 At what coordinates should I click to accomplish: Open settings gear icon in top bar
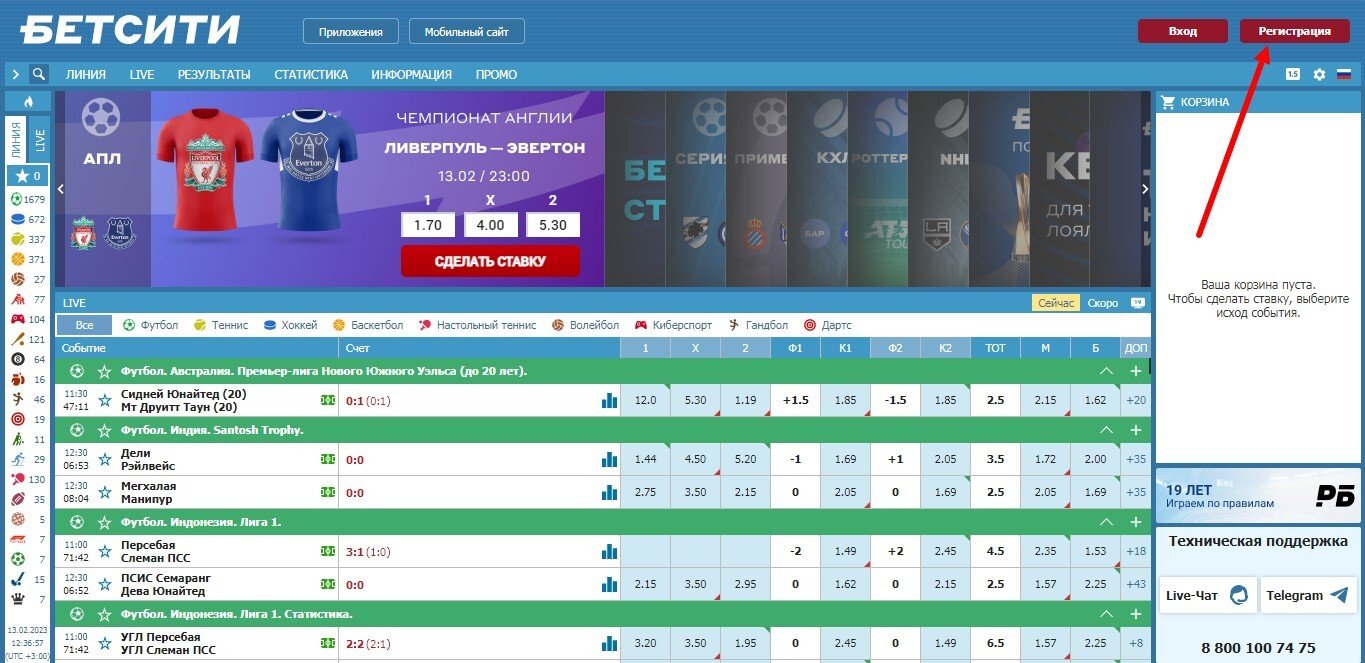(1319, 74)
